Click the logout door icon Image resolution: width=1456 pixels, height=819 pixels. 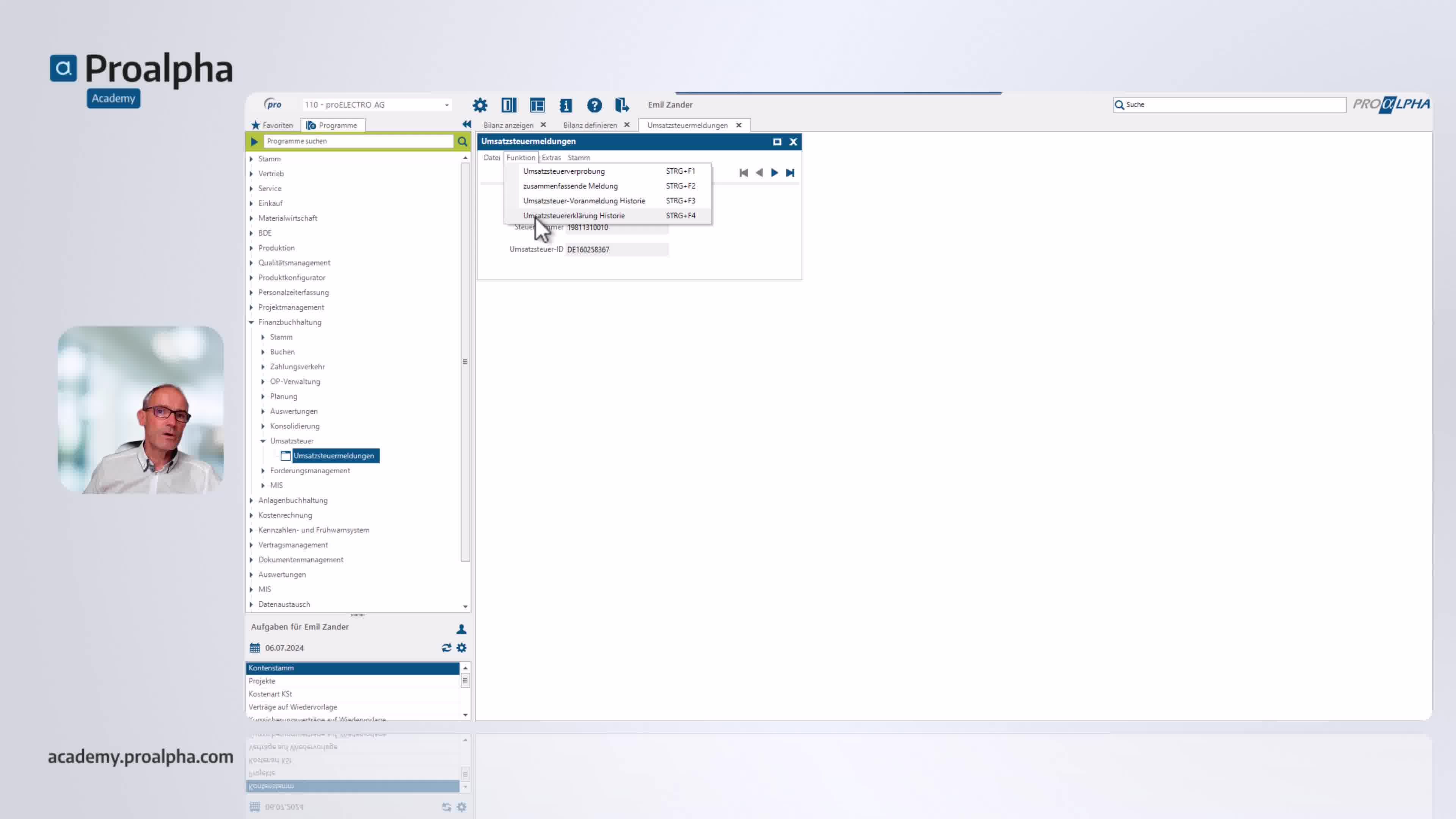click(x=622, y=105)
